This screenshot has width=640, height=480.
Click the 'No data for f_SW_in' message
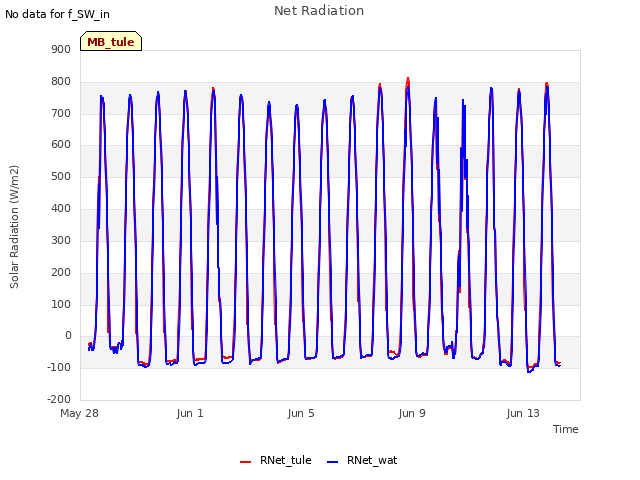pyautogui.click(x=57, y=14)
